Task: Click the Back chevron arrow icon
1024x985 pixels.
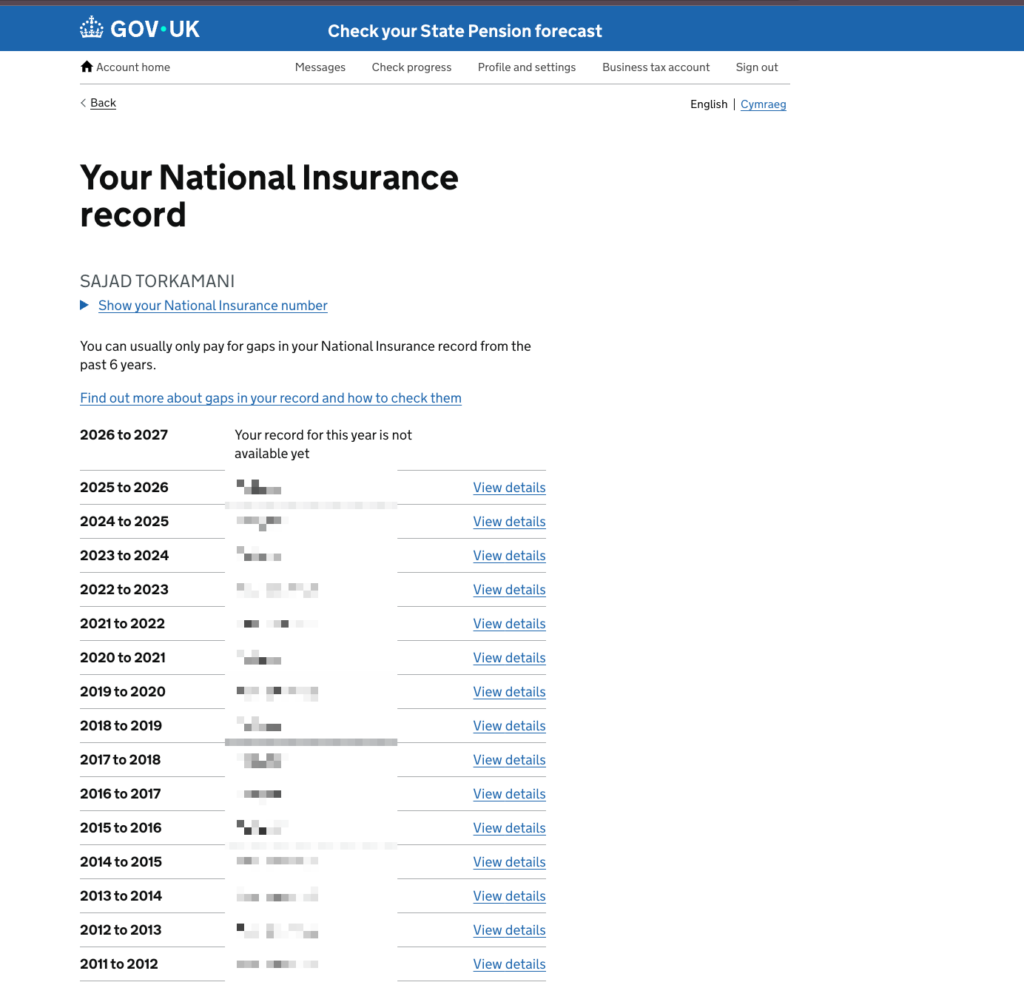Action: tap(83, 103)
